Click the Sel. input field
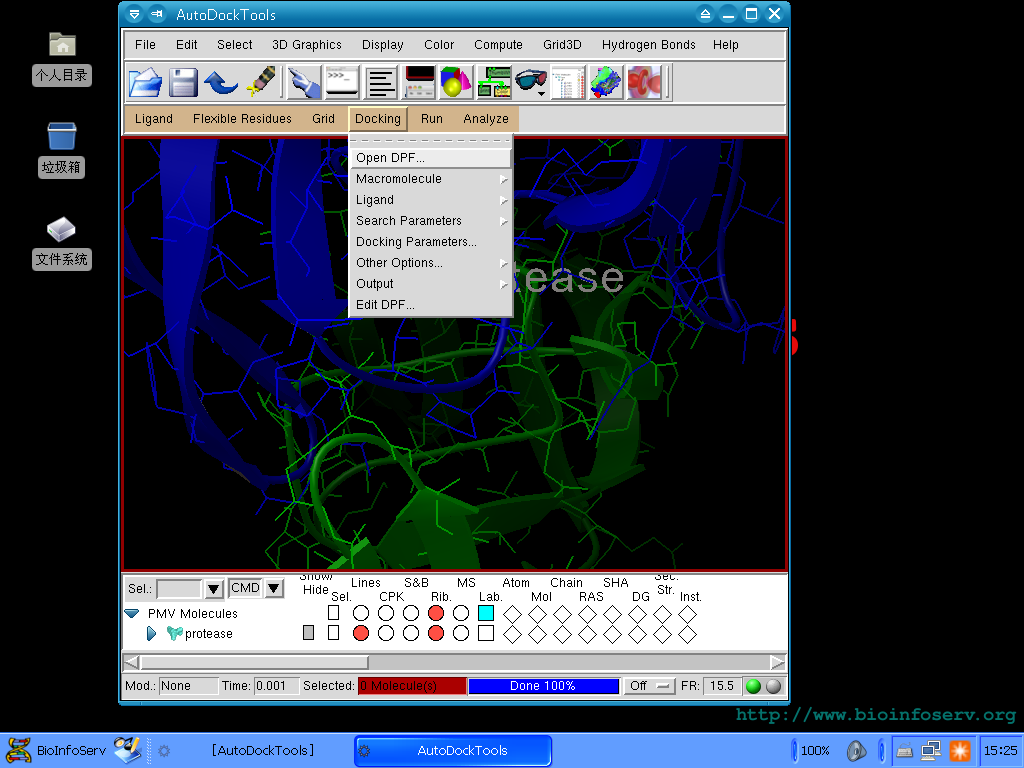Image resolution: width=1024 pixels, height=768 pixels. click(179, 589)
